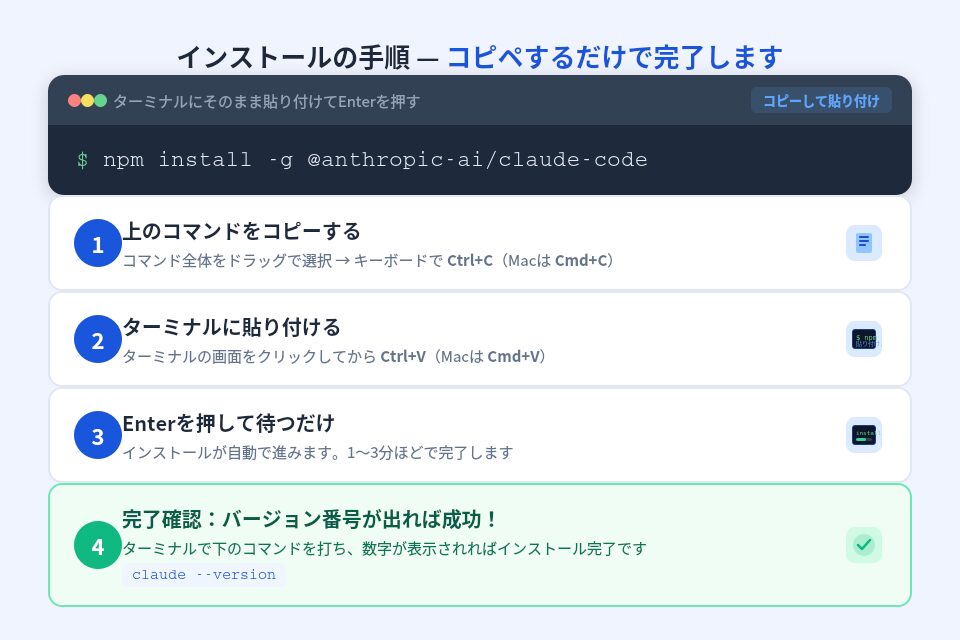The image size is (960, 640).
Task: Click the red terminal window dot
Action: tap(74, 101)
